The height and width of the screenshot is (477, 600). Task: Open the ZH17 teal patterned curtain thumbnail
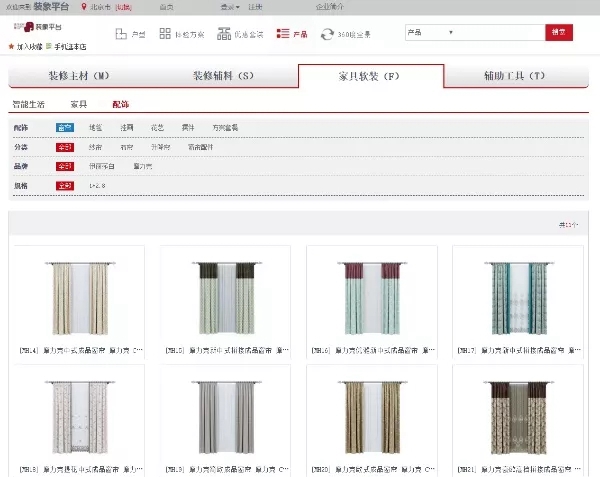pyautogui.click(x=519, y=298)
